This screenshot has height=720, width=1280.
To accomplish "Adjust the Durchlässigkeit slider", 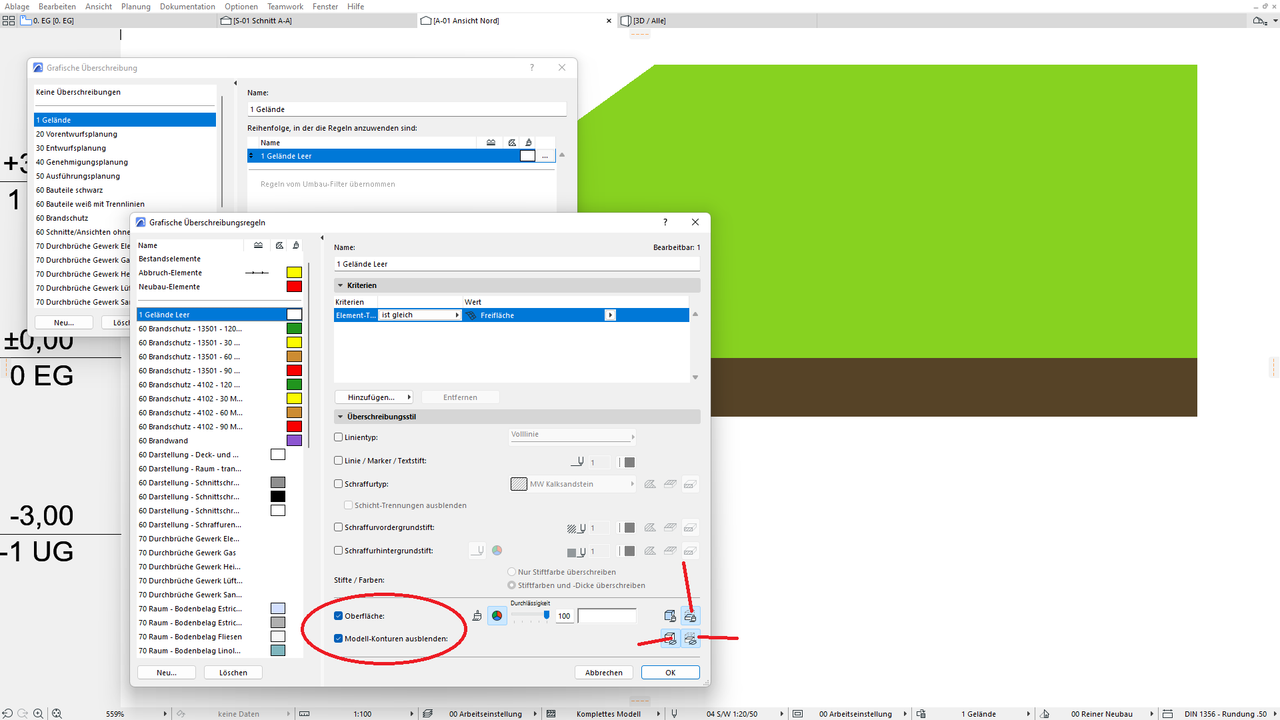I will pos(546,614).
